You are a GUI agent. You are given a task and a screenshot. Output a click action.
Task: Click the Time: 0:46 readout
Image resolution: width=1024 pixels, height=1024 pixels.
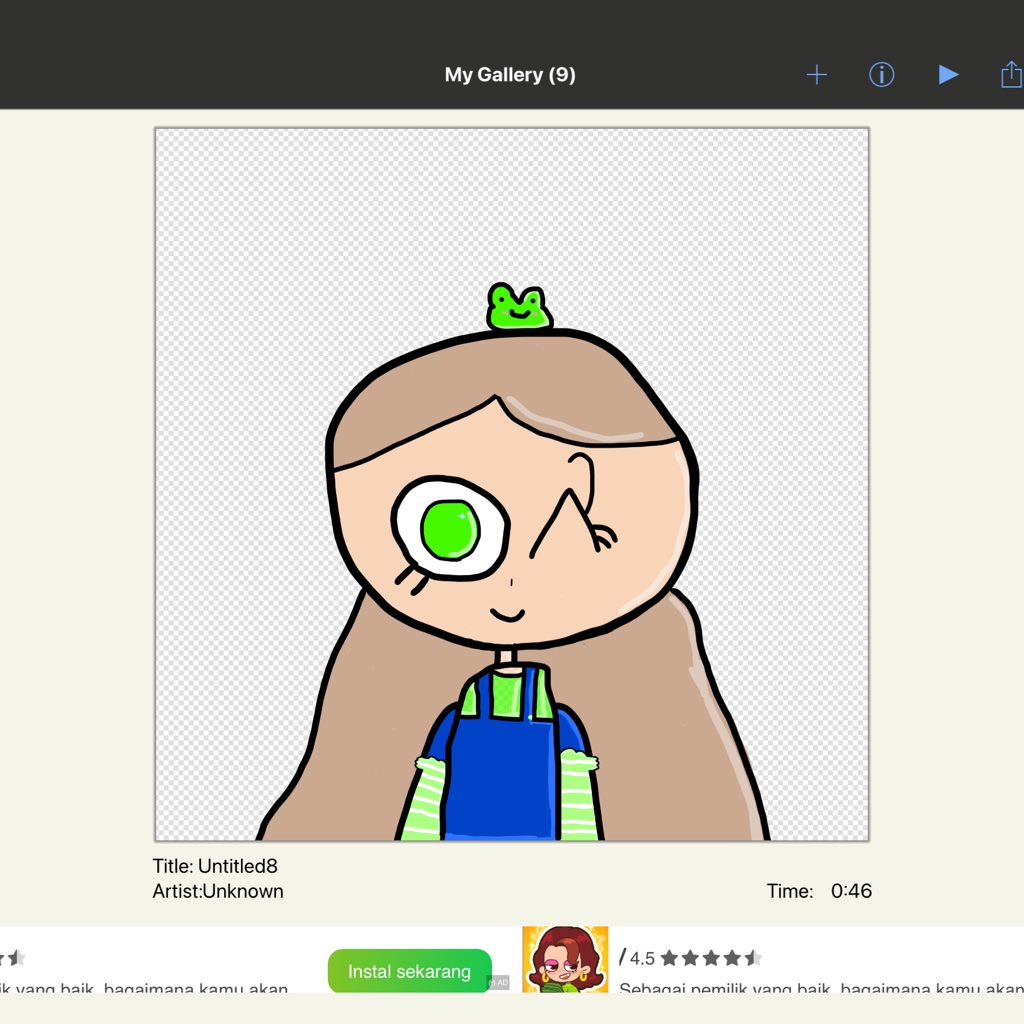tap(819, 891)
